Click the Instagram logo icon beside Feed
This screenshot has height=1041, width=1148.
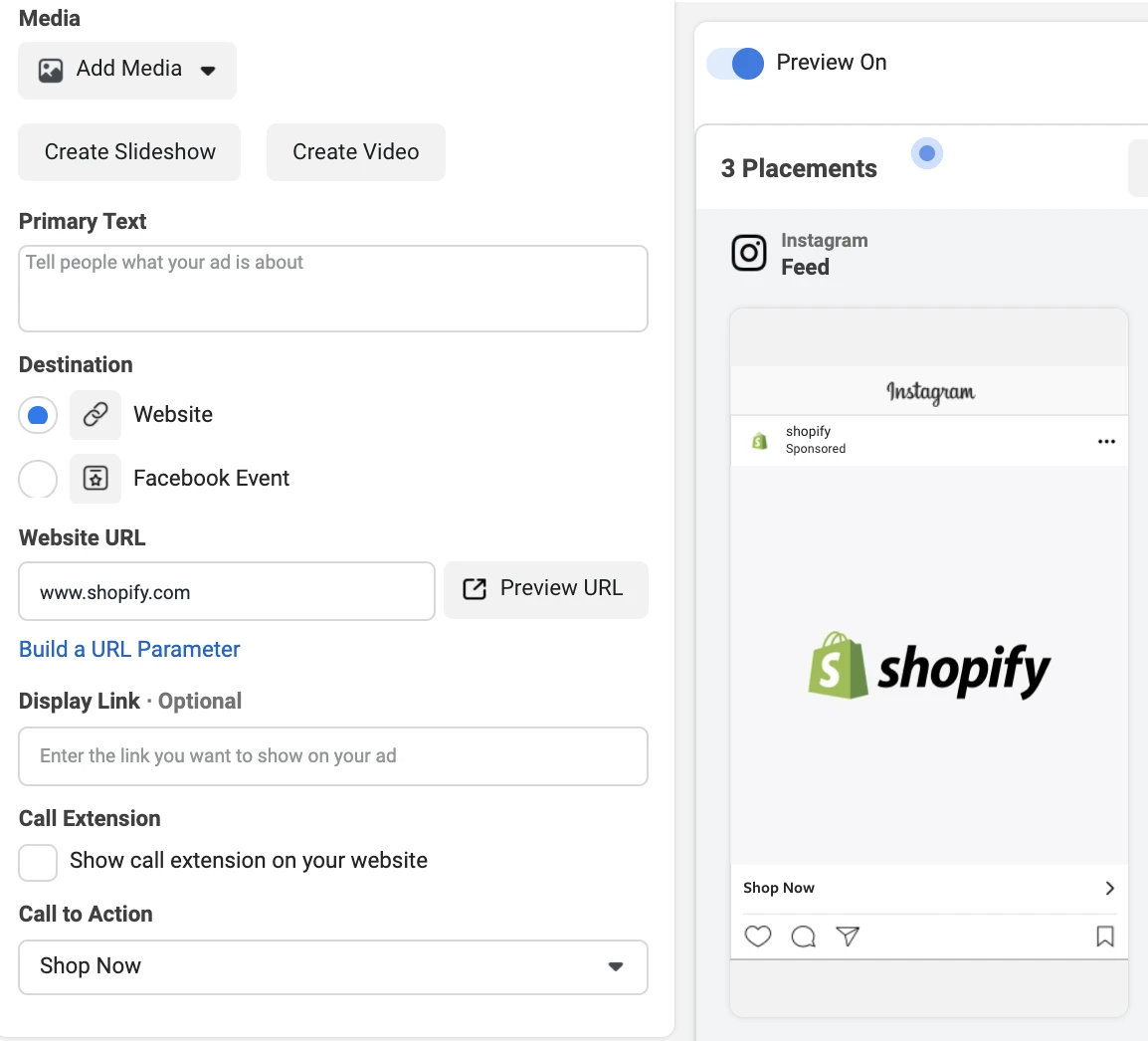[x=749, y=254]
